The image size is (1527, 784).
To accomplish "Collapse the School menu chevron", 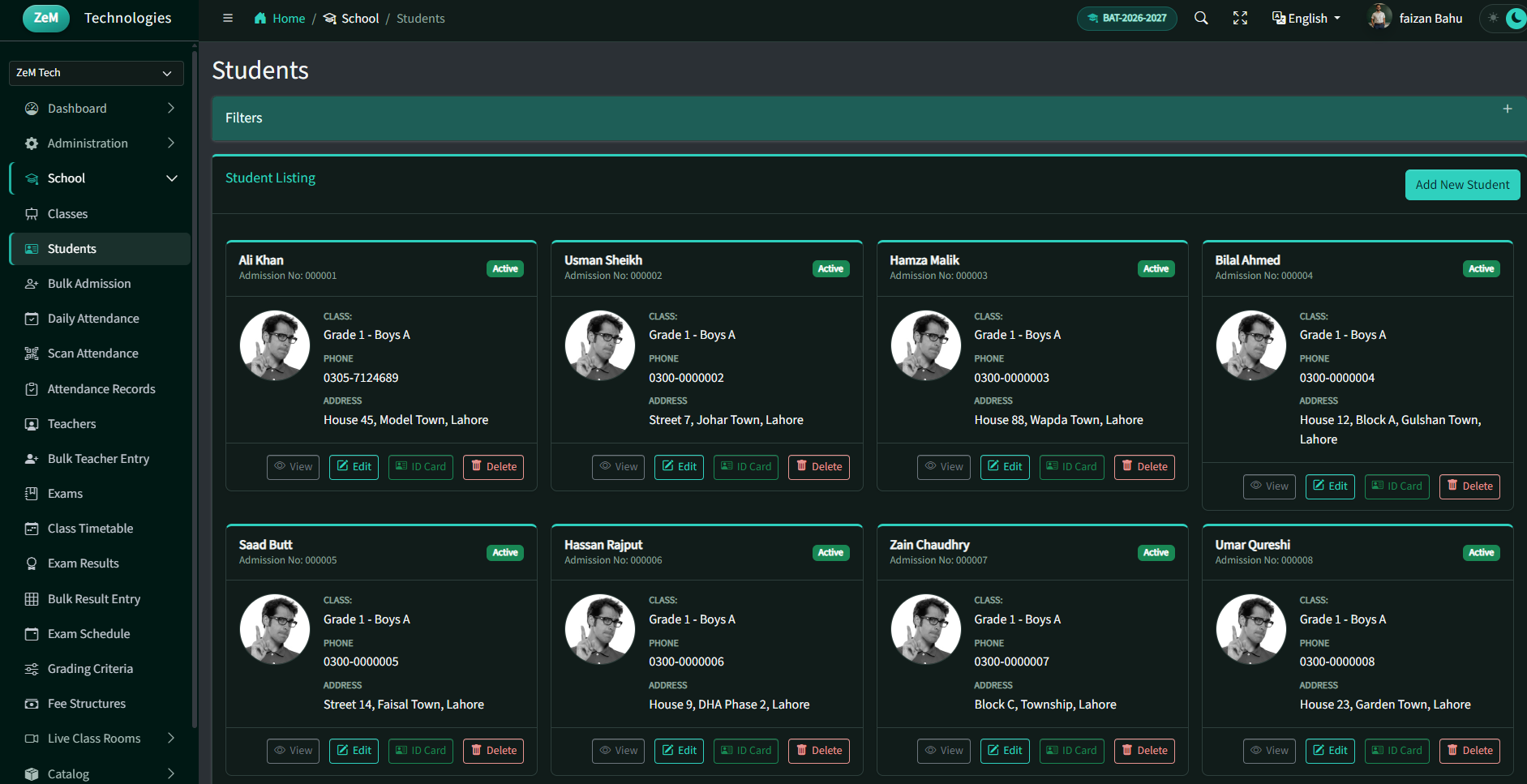I will [171, 178].
